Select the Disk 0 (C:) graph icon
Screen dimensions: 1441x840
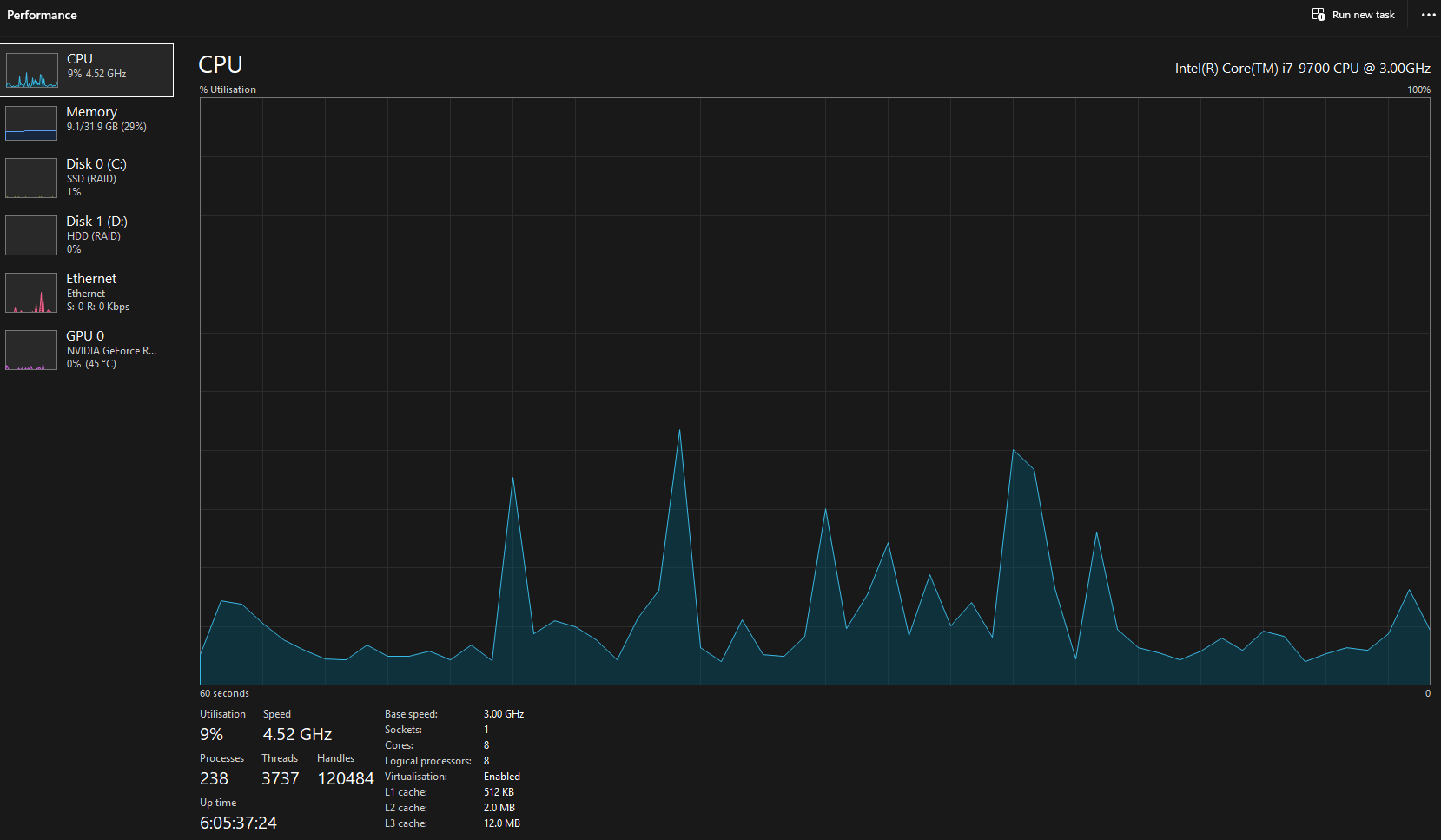click(x=31, y=178)
